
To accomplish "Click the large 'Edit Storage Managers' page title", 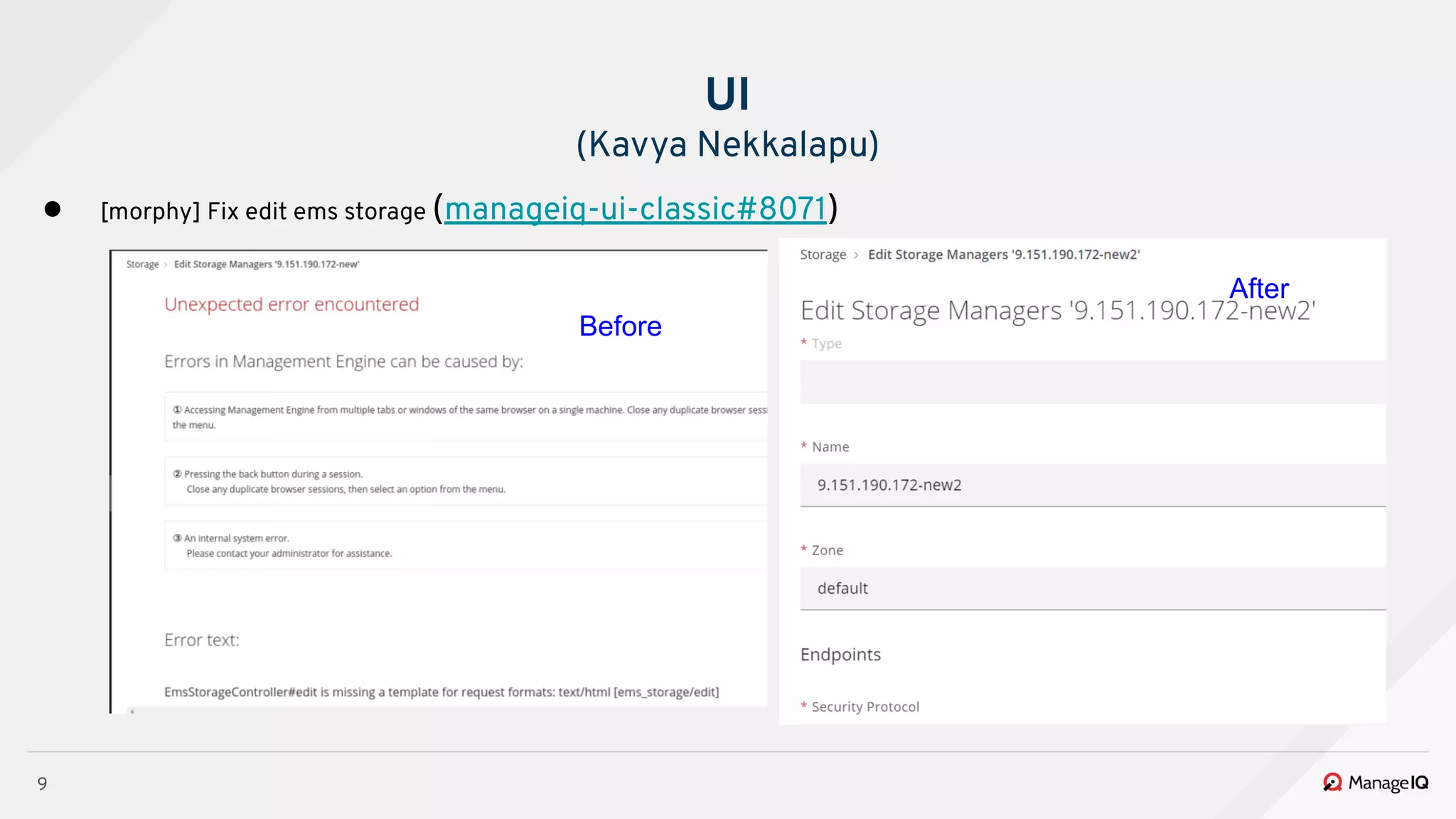I will tap(1058, 311).
